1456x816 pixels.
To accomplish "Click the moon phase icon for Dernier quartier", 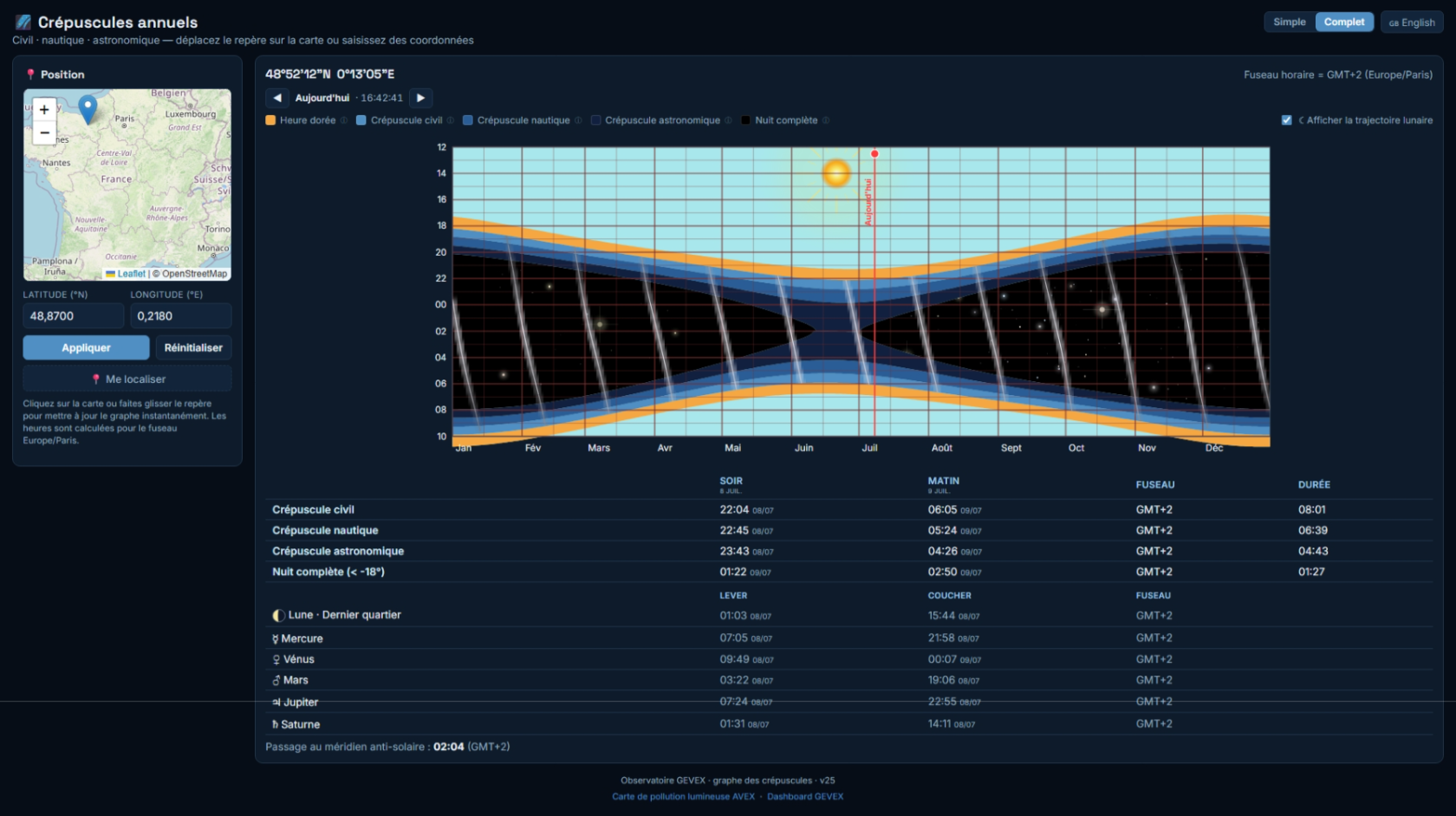I will (278, 615).
